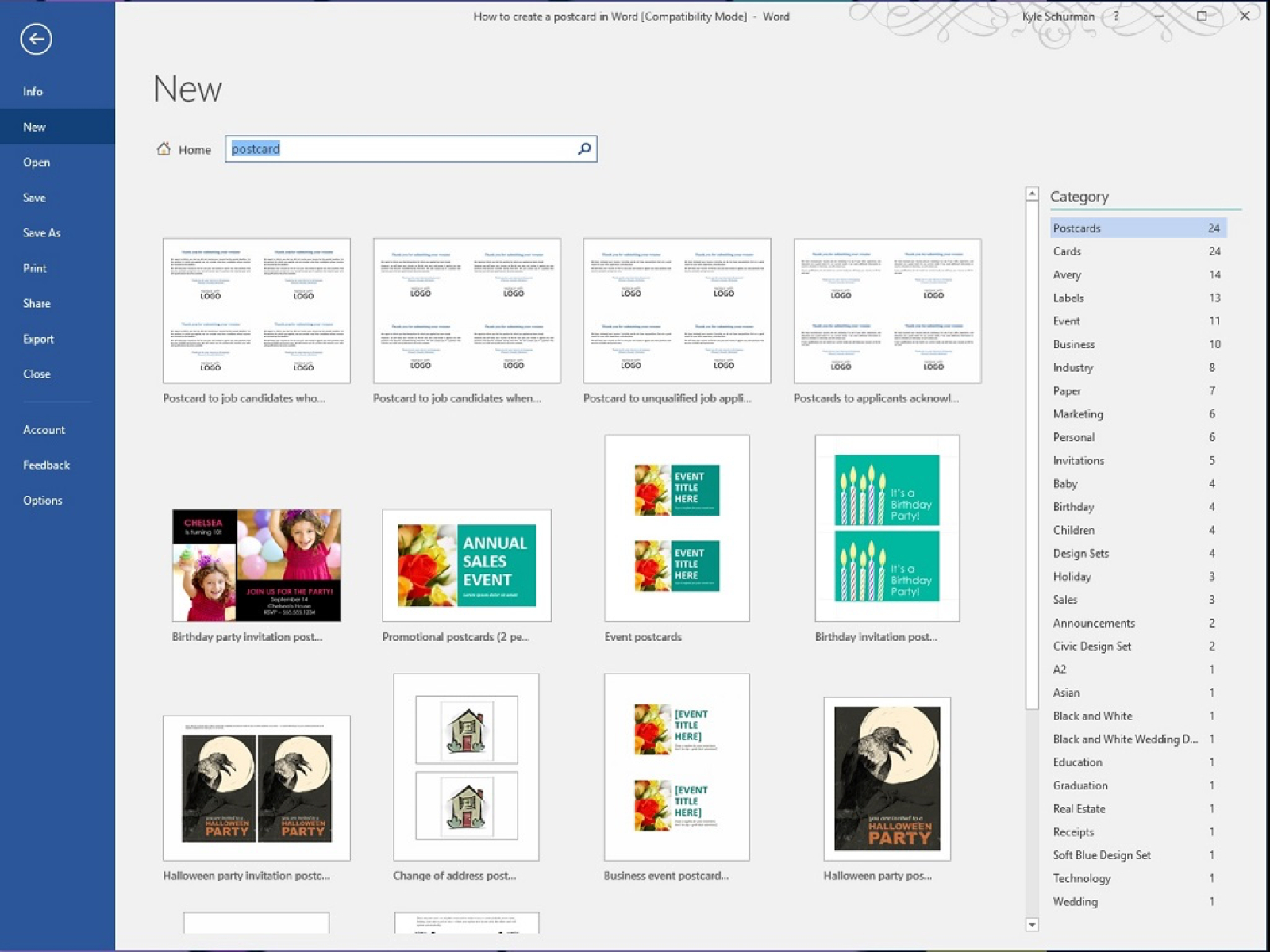
Task: Open the Birthday party invitation Chelsea template
Action: (x=256, y=565)
